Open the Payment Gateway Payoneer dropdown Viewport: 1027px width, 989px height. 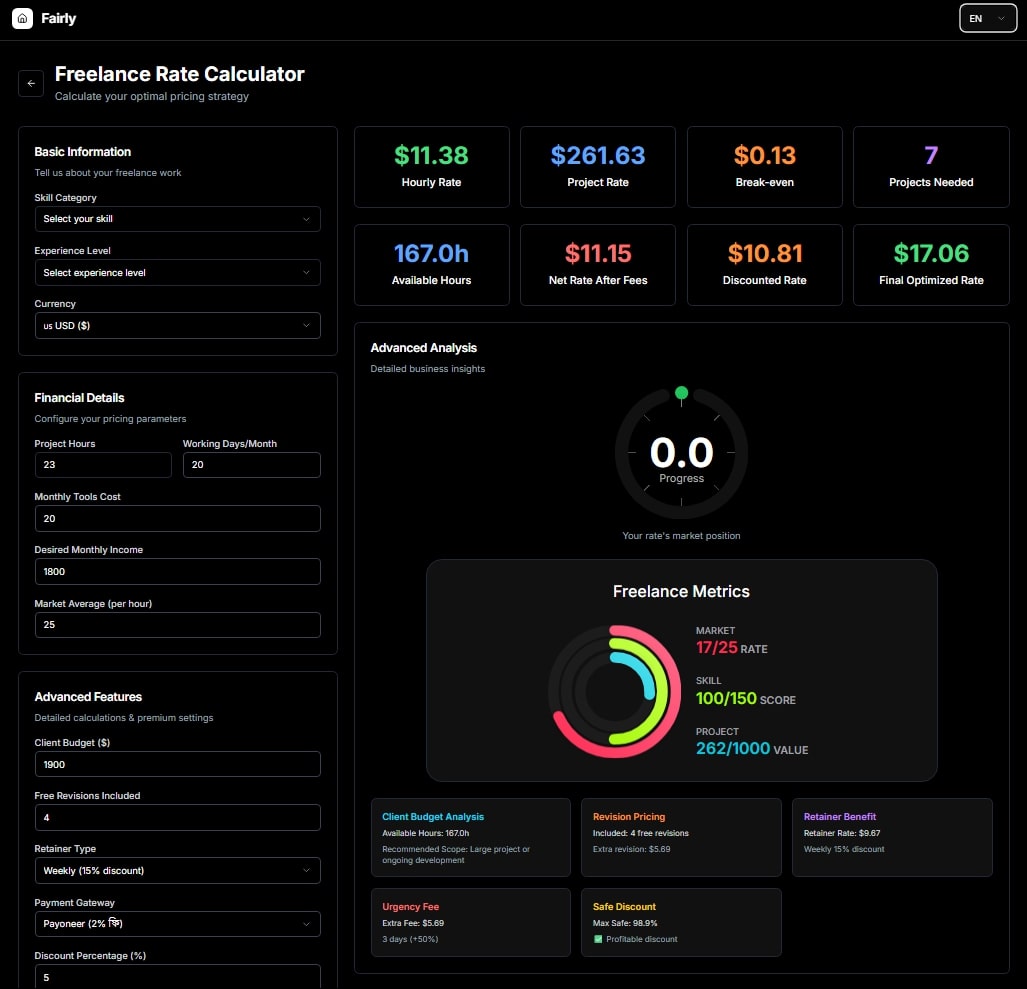coord(177,924)
